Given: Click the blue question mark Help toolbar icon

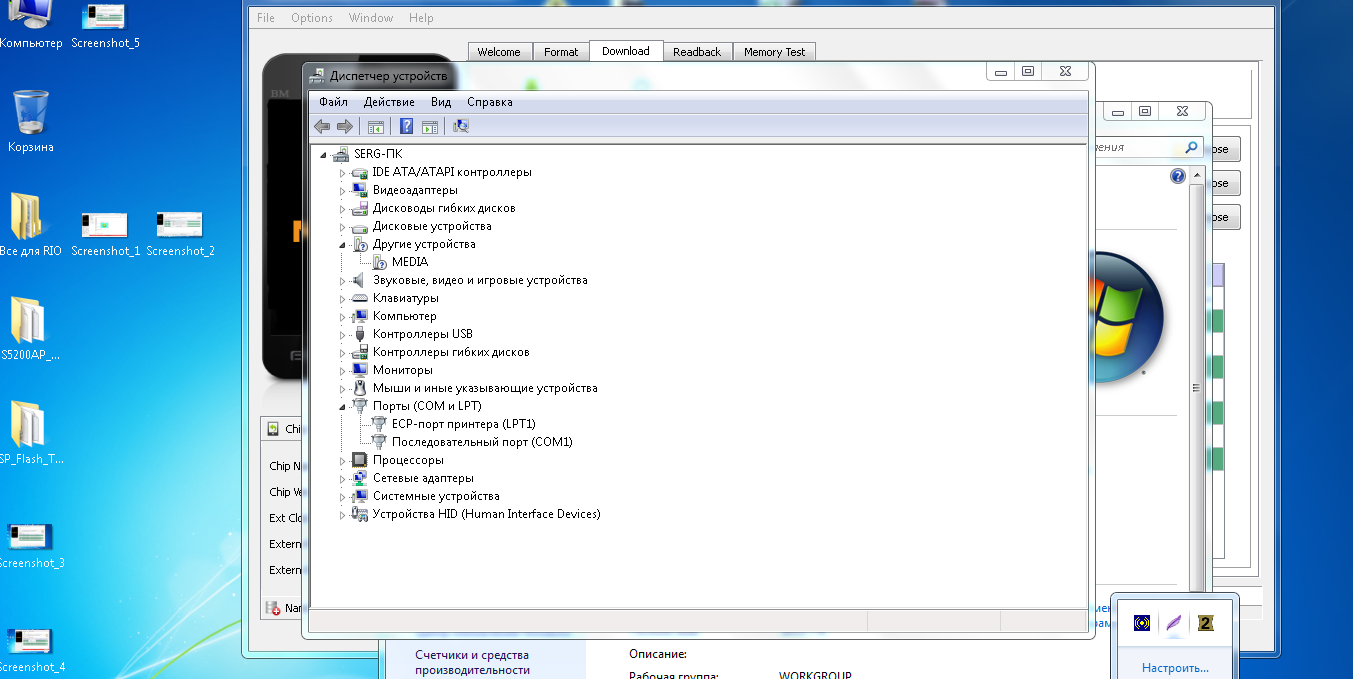Looking at the screenshot, I should click(x=406, y=126).
